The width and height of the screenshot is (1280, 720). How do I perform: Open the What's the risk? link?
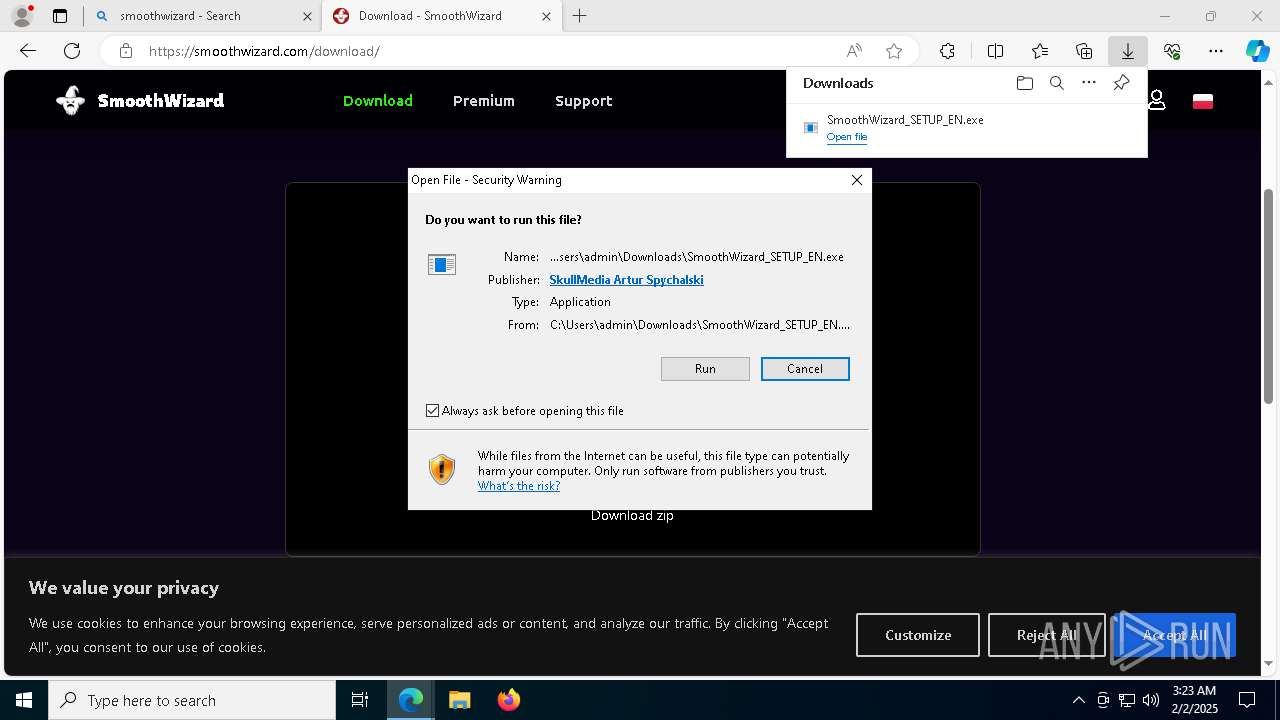[518, 486]
